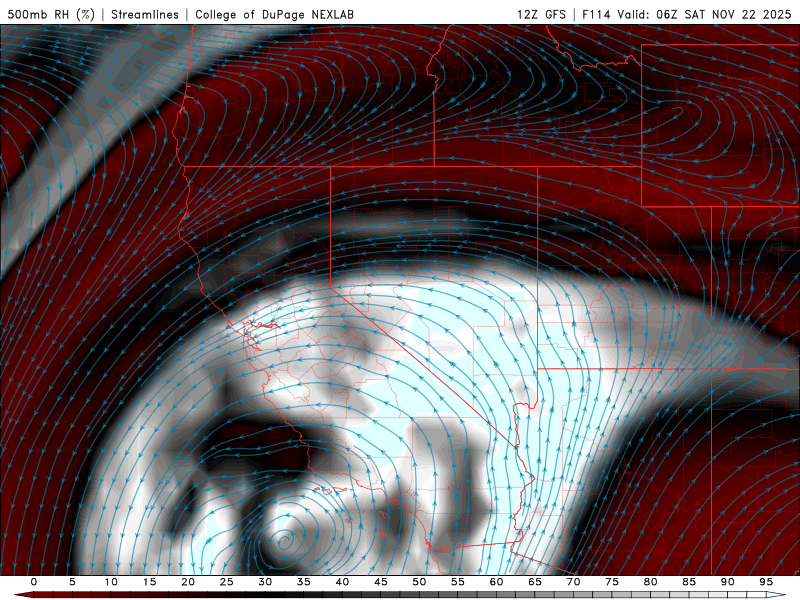
Task: Click the 45 value on the color scale
Action: point(381,582)
